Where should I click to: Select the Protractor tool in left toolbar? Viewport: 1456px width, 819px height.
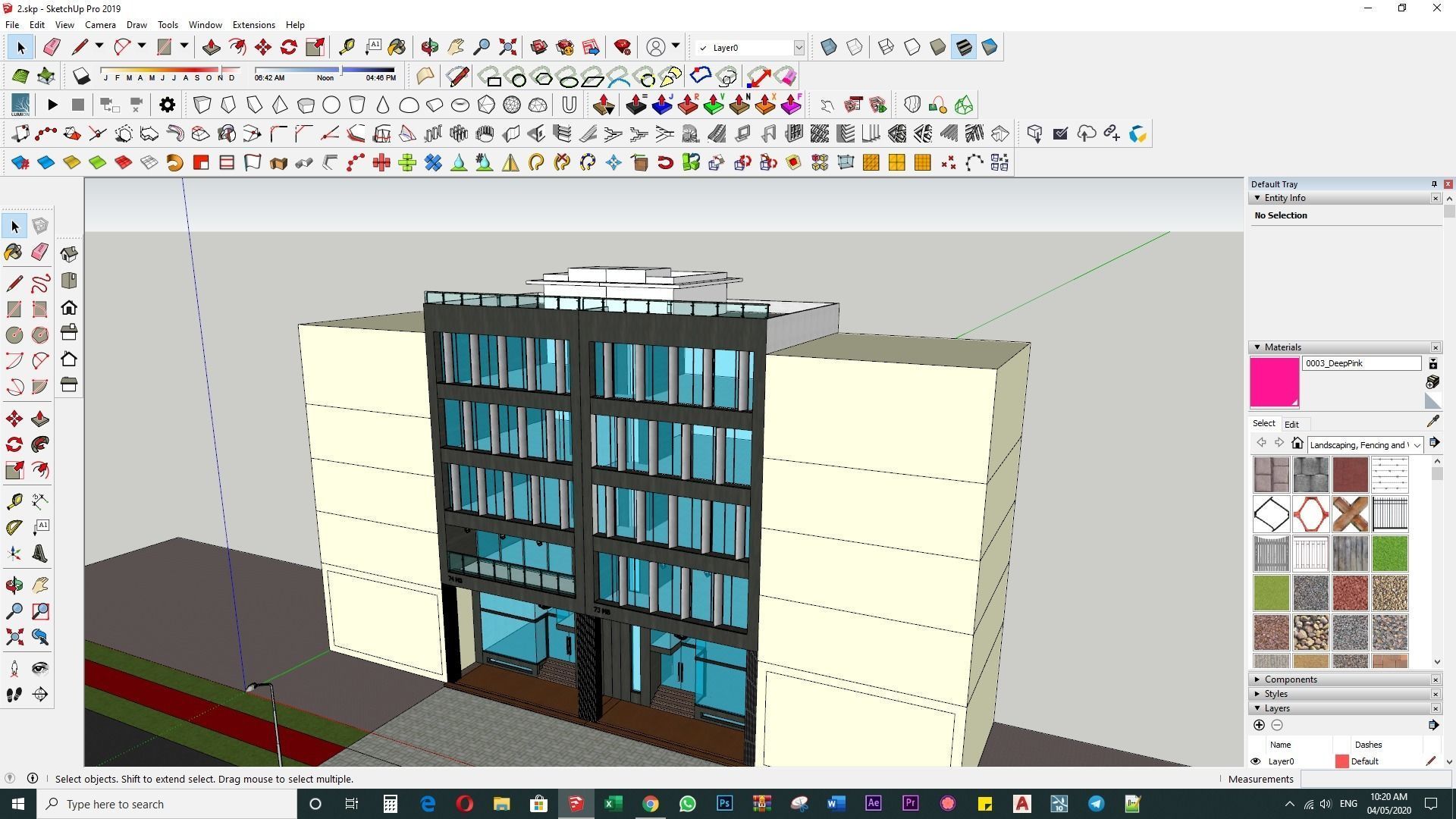pyautogui.click(x=14, y=526)
